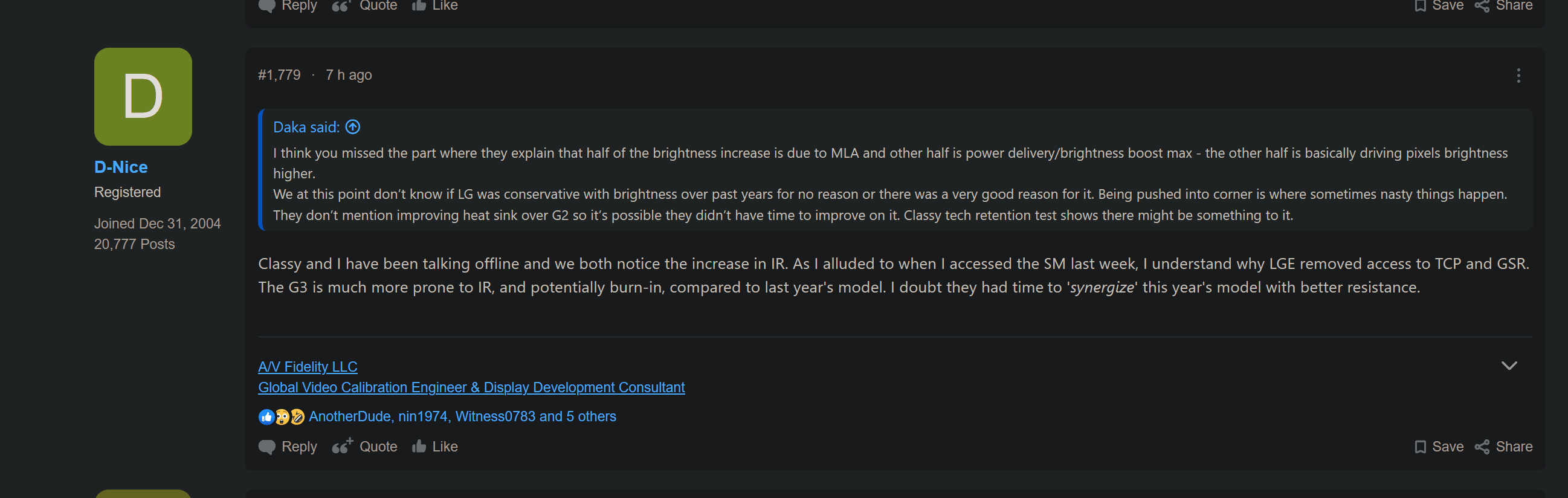1568x498 pixels.
Task: Click Share on the previous post above
Action: click(1503, 5)
